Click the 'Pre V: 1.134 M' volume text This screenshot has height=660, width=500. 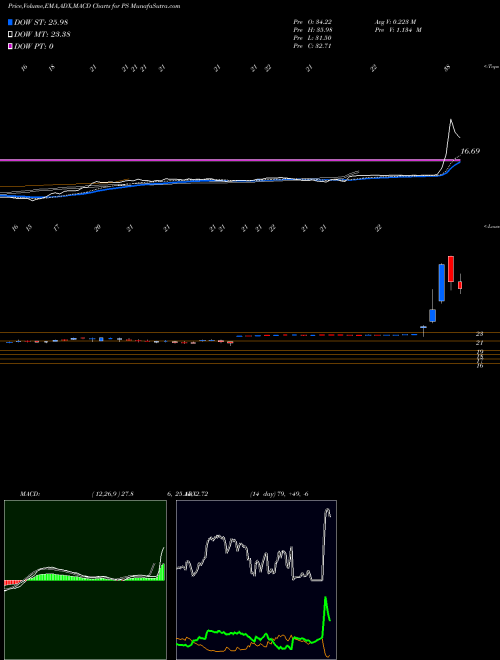click(x=400, y=30)
